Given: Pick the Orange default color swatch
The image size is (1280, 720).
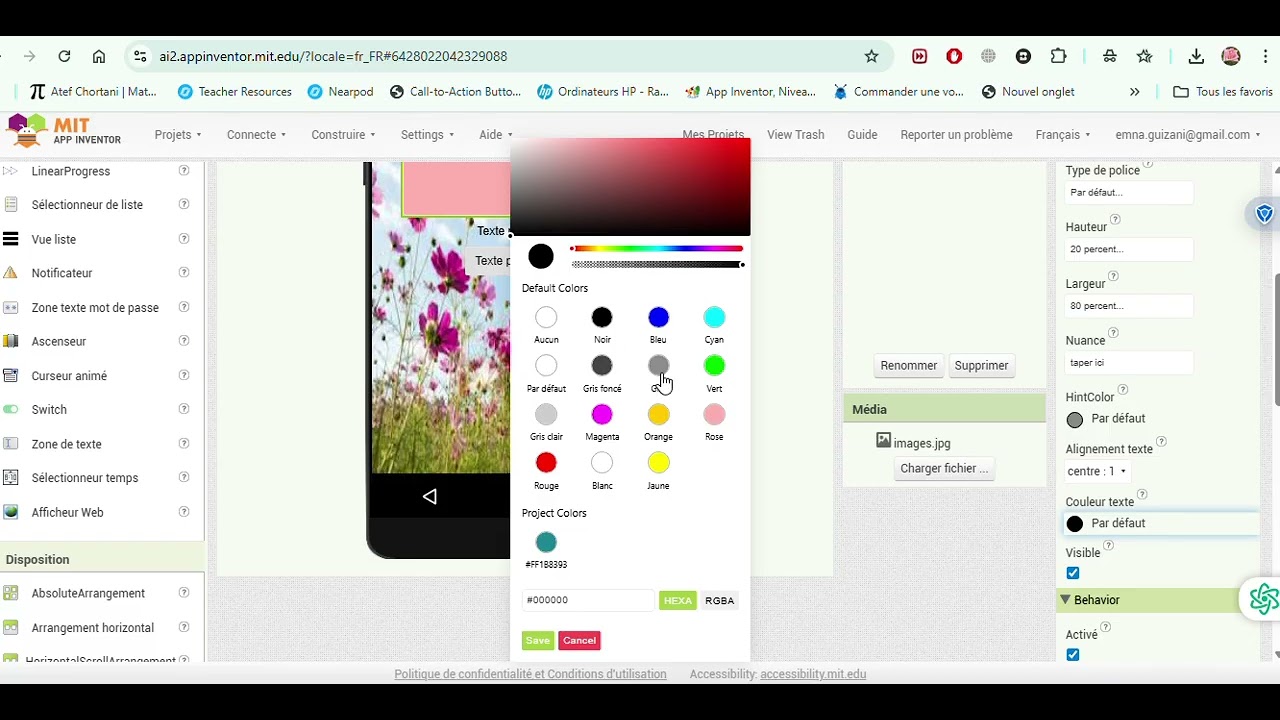Looking at the screenshot, I should tap(658, 414).
